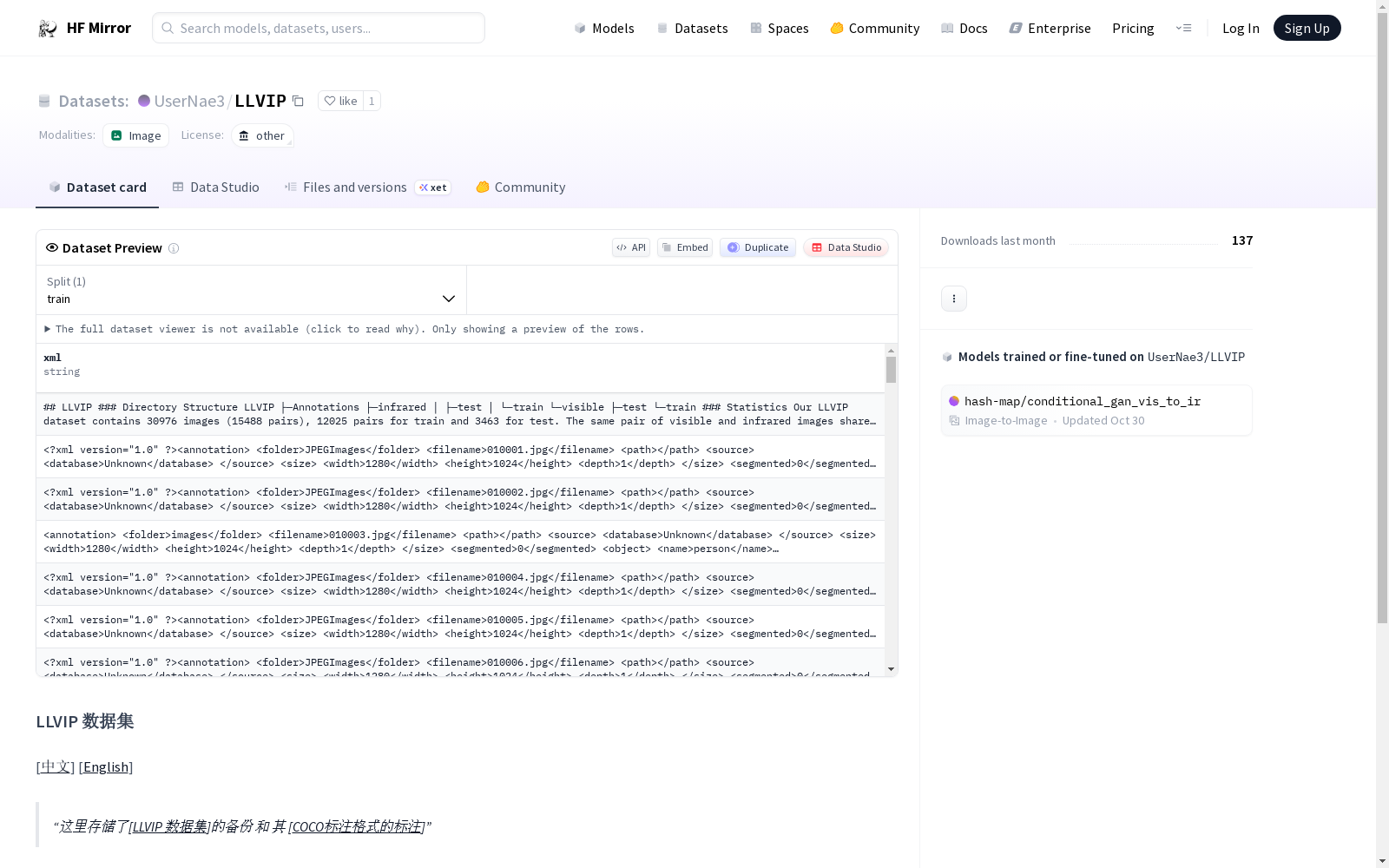Image resolution: width=1389 pixels, height=868 pixels.
Task: Click the Datasets stack icon beside title
Action: [x=44, y=101]
